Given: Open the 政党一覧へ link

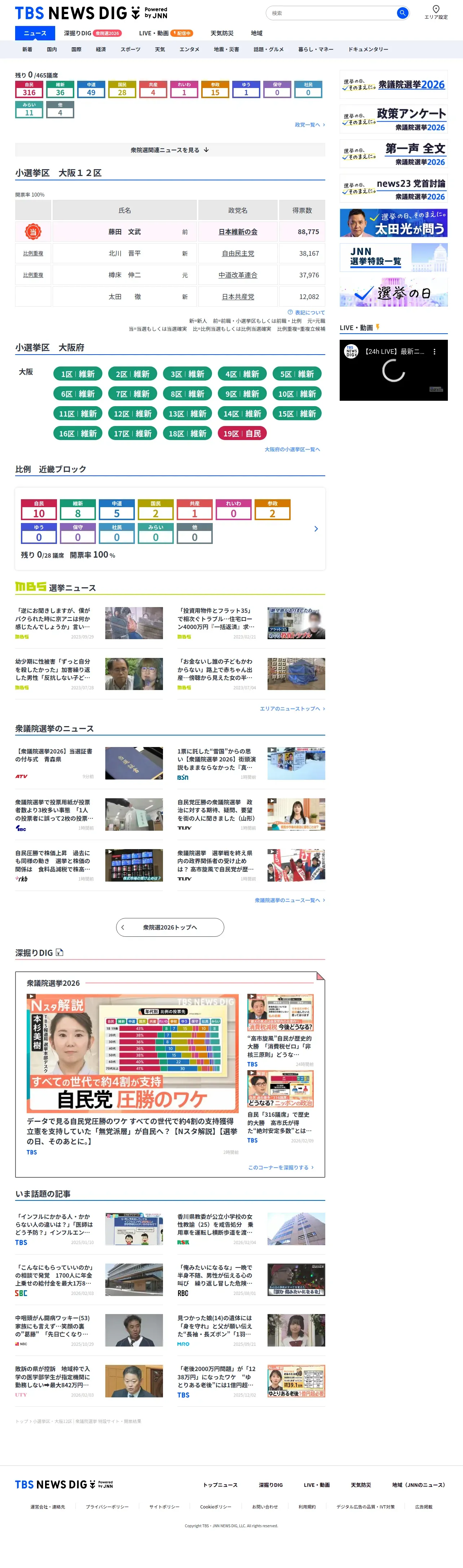Looking at the screenshot, I should click(x=310, y=125).
